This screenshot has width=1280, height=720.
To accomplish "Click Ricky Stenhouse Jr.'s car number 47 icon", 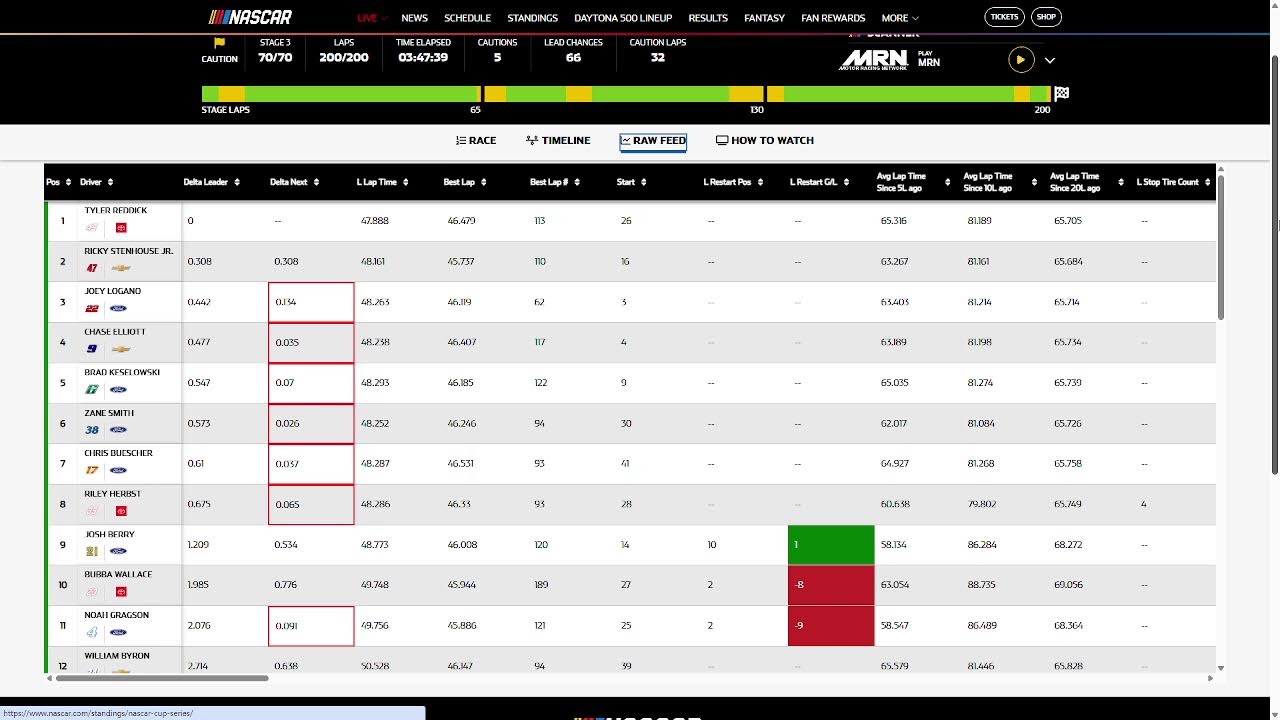I will (92, 268).
